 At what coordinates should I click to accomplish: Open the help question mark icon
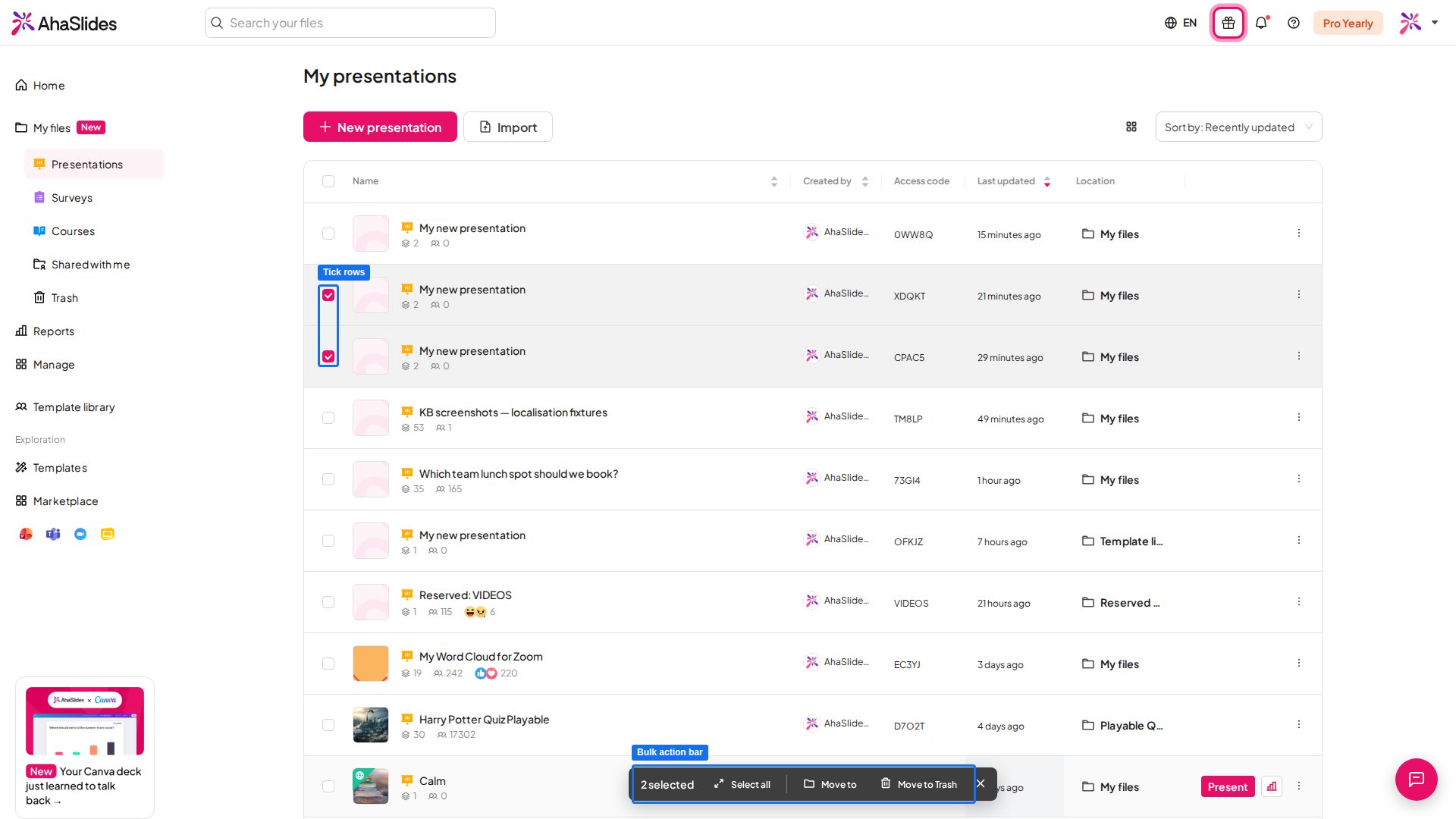[x=1294, y=23]
